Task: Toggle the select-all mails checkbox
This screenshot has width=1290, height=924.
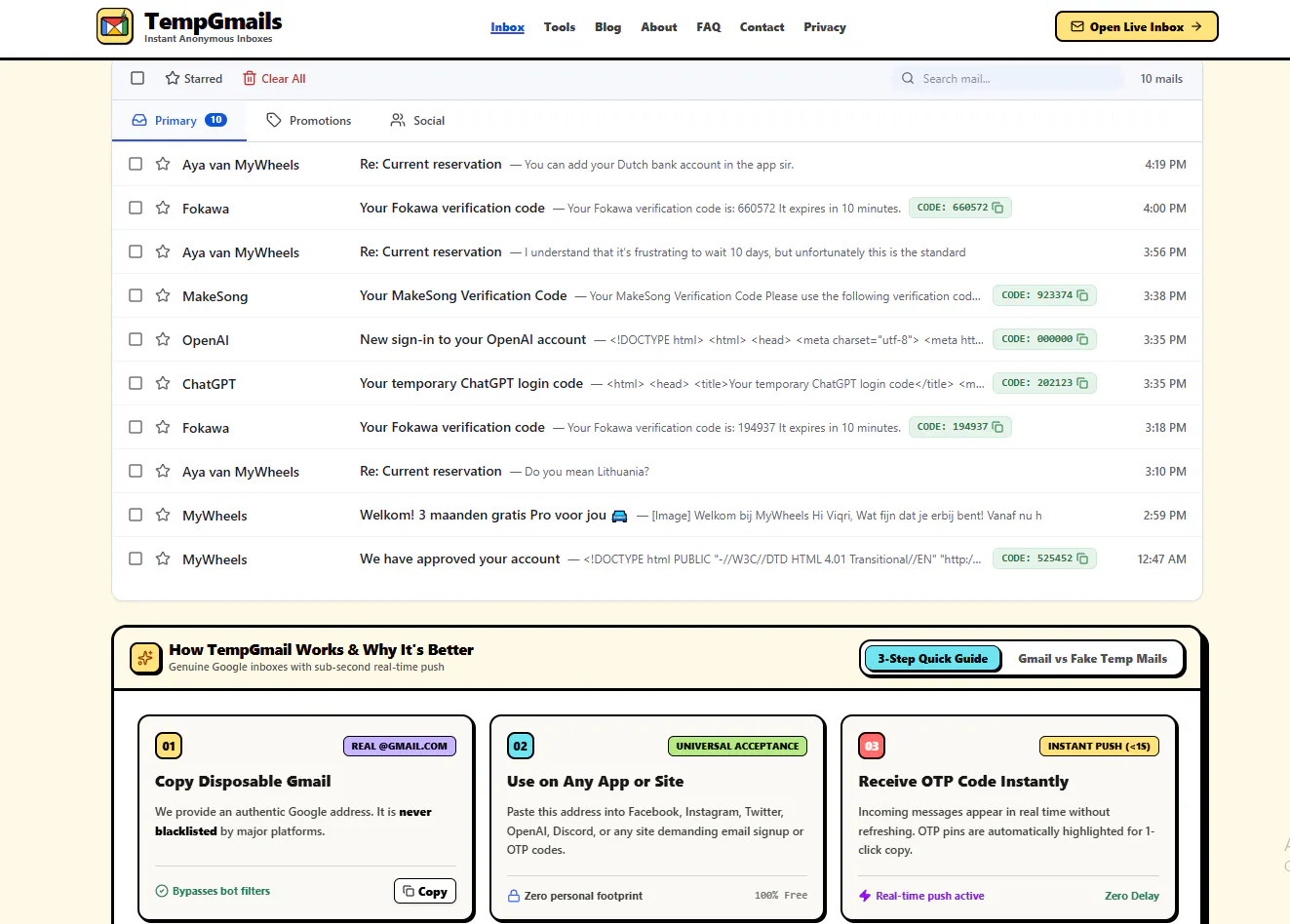Action: (x=137, y=78)
